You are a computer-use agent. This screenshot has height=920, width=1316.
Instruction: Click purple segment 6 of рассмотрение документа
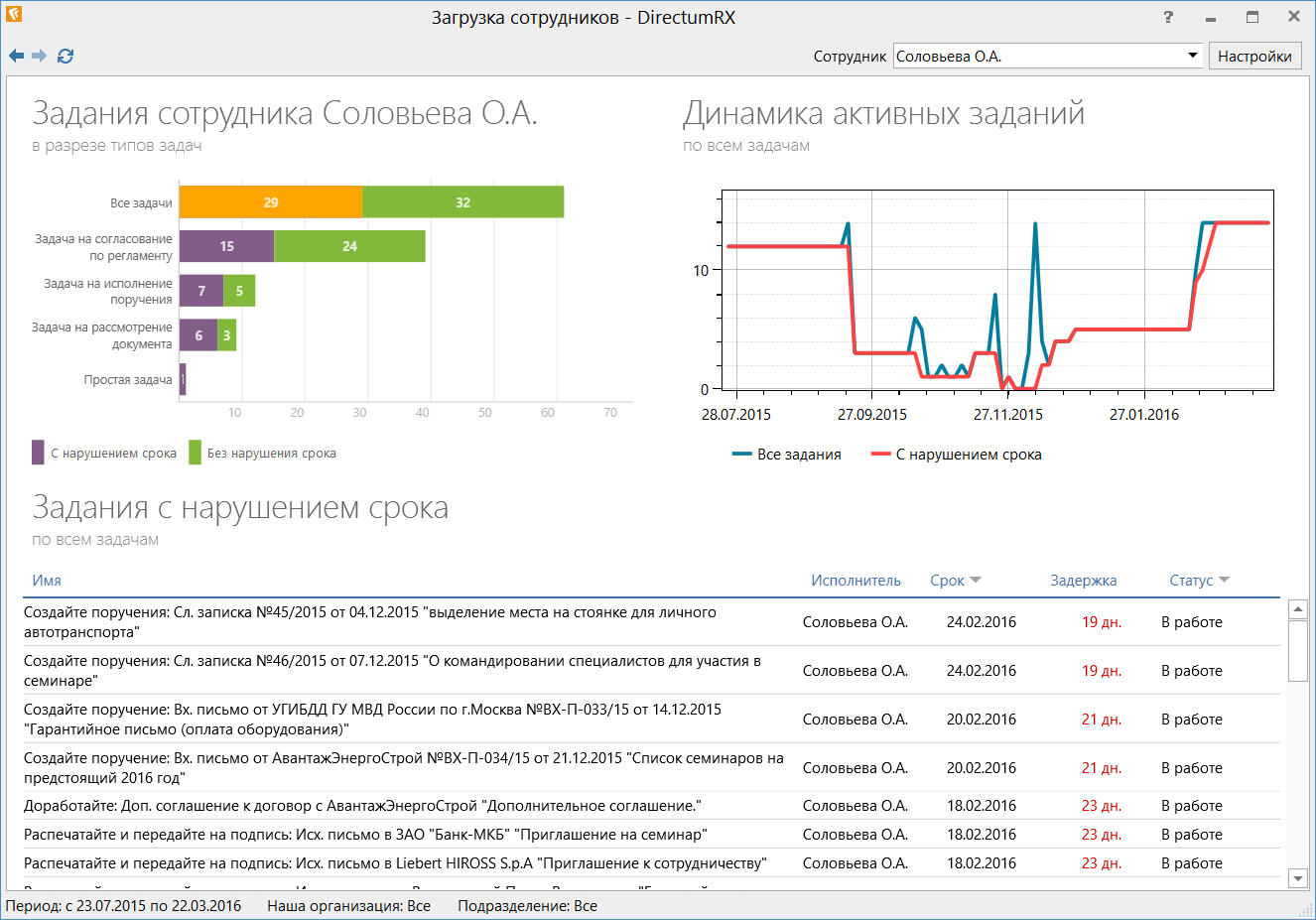pyautogui.click(x=198, y=335)
